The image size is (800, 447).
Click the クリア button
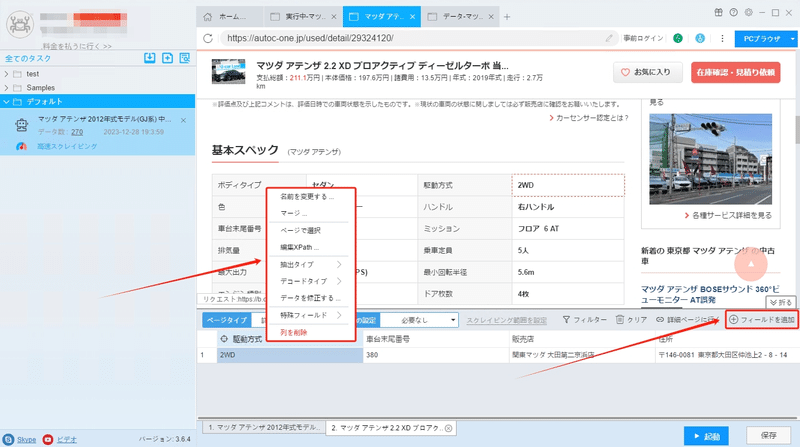pos(631,320)
